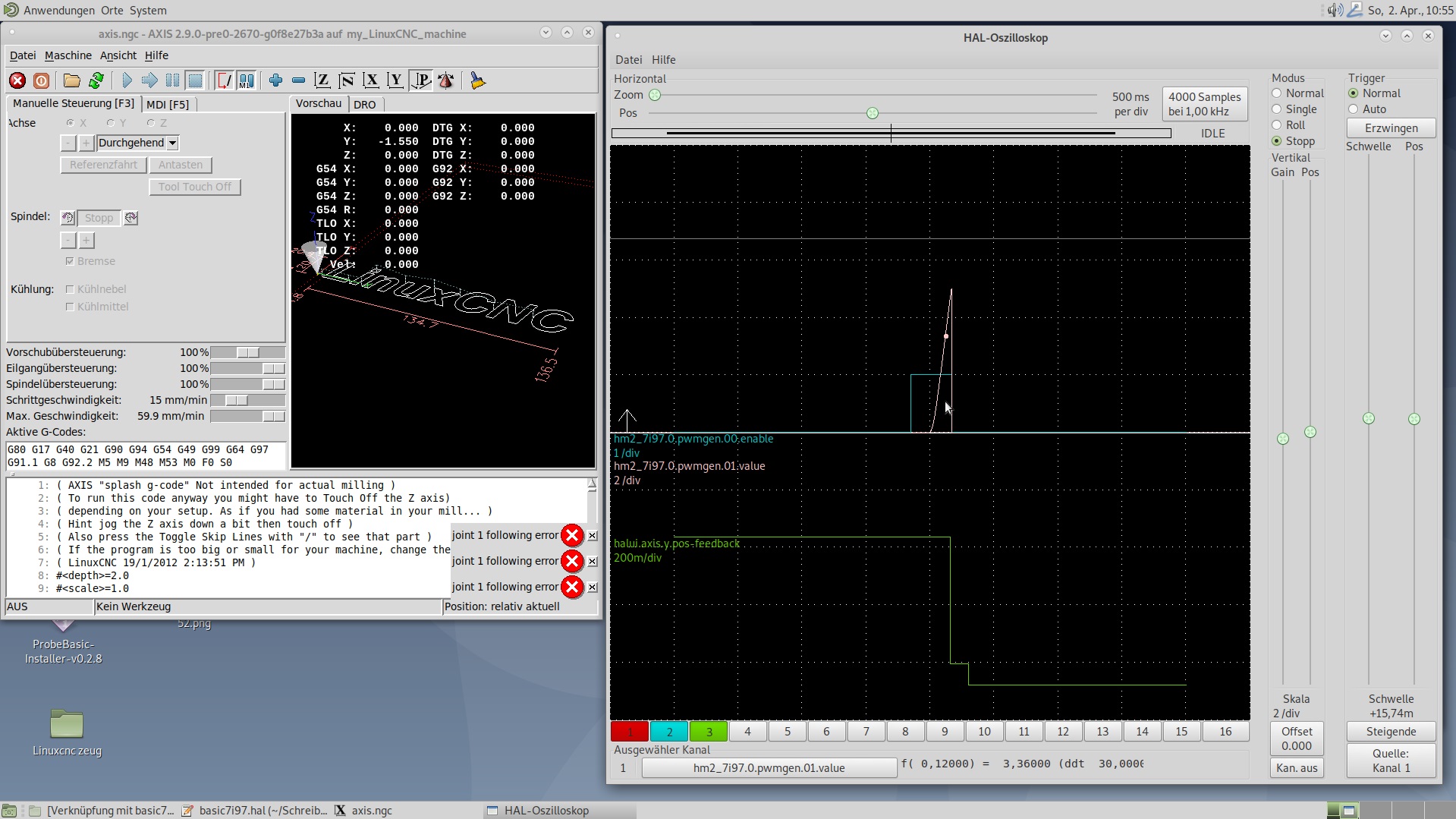
Task: Open Hilfe menu in HAL-Oszilloskop
Action: click(x=663, y=60)
